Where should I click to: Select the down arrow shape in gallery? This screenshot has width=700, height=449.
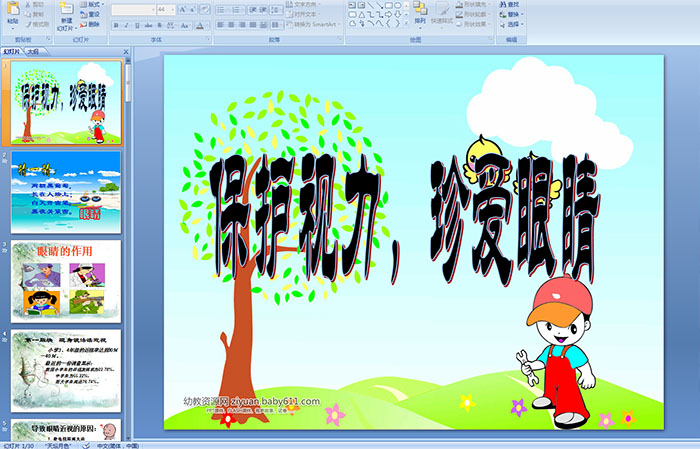397,15
